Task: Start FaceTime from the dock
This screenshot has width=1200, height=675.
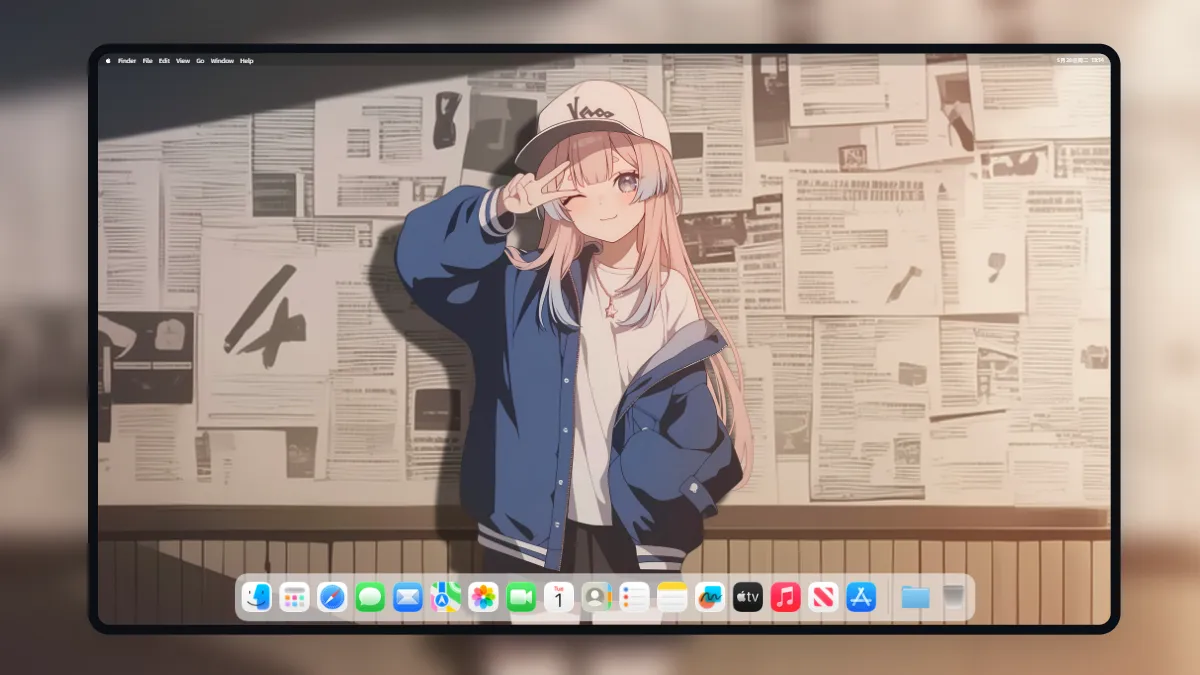Action: (x=521, y=597)
